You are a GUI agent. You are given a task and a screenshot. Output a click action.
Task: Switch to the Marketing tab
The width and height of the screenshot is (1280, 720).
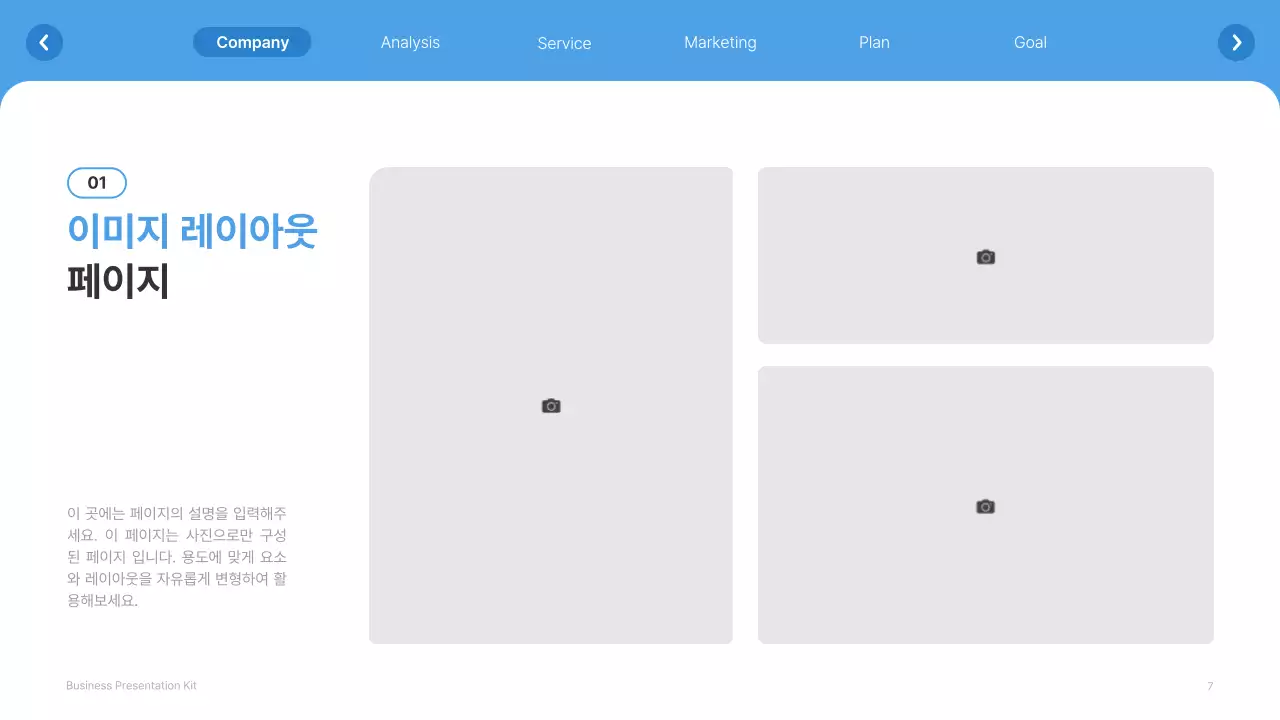pos(720,42)
